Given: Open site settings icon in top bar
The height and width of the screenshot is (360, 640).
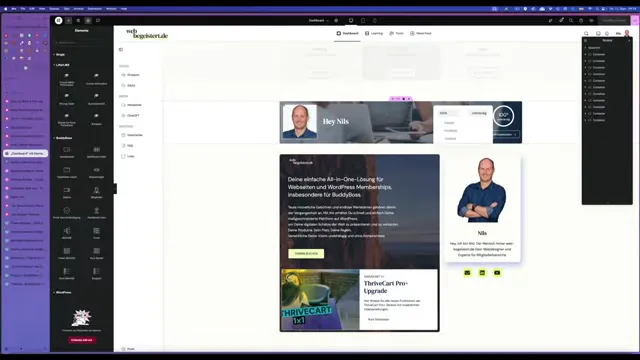Looking at the screenshot, I should 78,20.
